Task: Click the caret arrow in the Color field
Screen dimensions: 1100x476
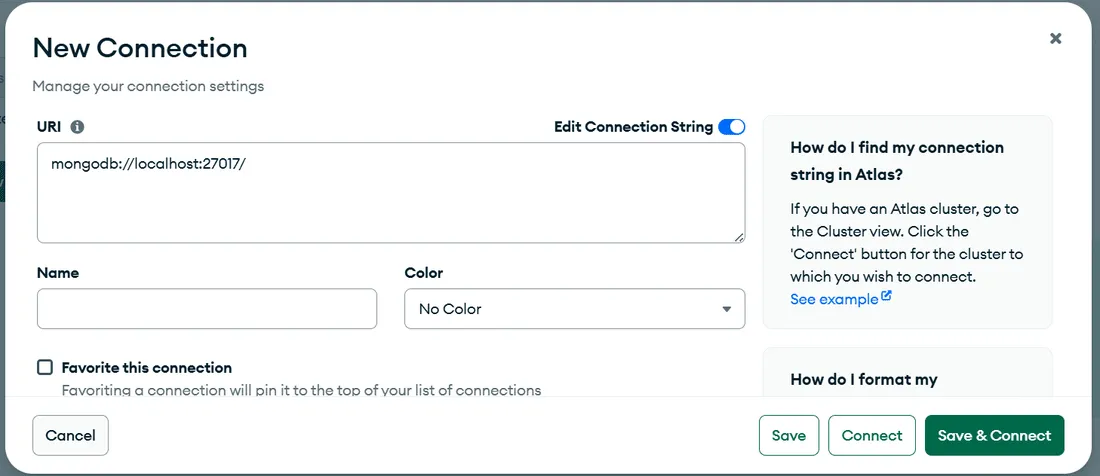Action: [x=727, y=309]
